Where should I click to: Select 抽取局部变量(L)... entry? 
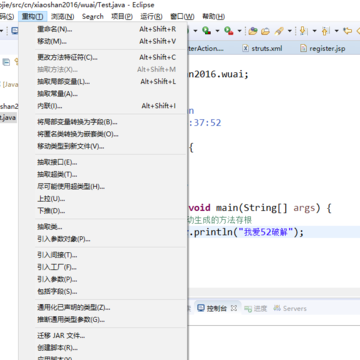tap(103, 82)
